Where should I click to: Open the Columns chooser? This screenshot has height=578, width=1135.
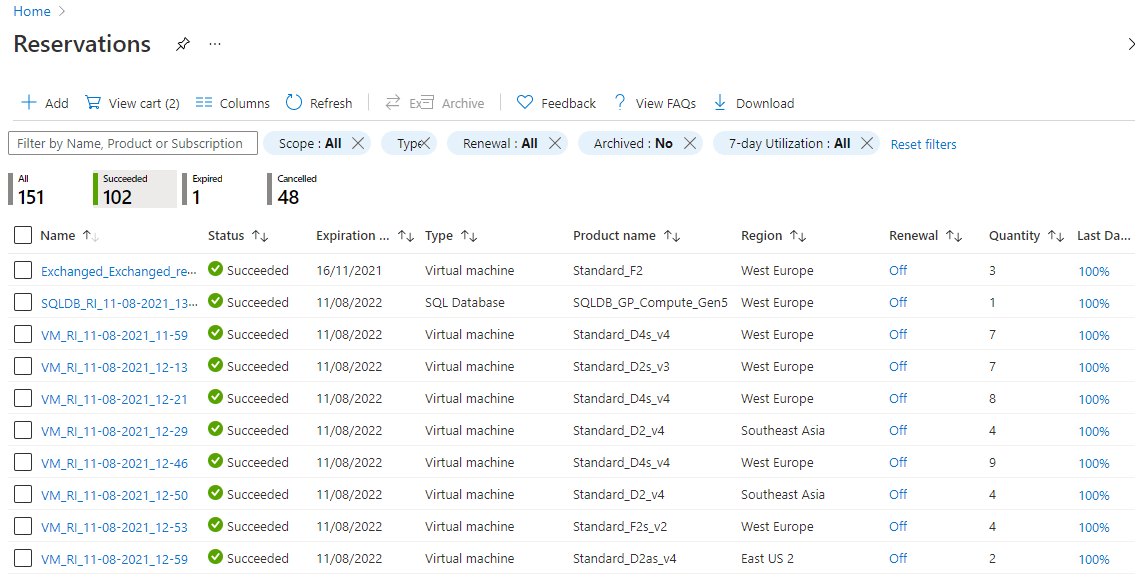[x=232, y=103]
